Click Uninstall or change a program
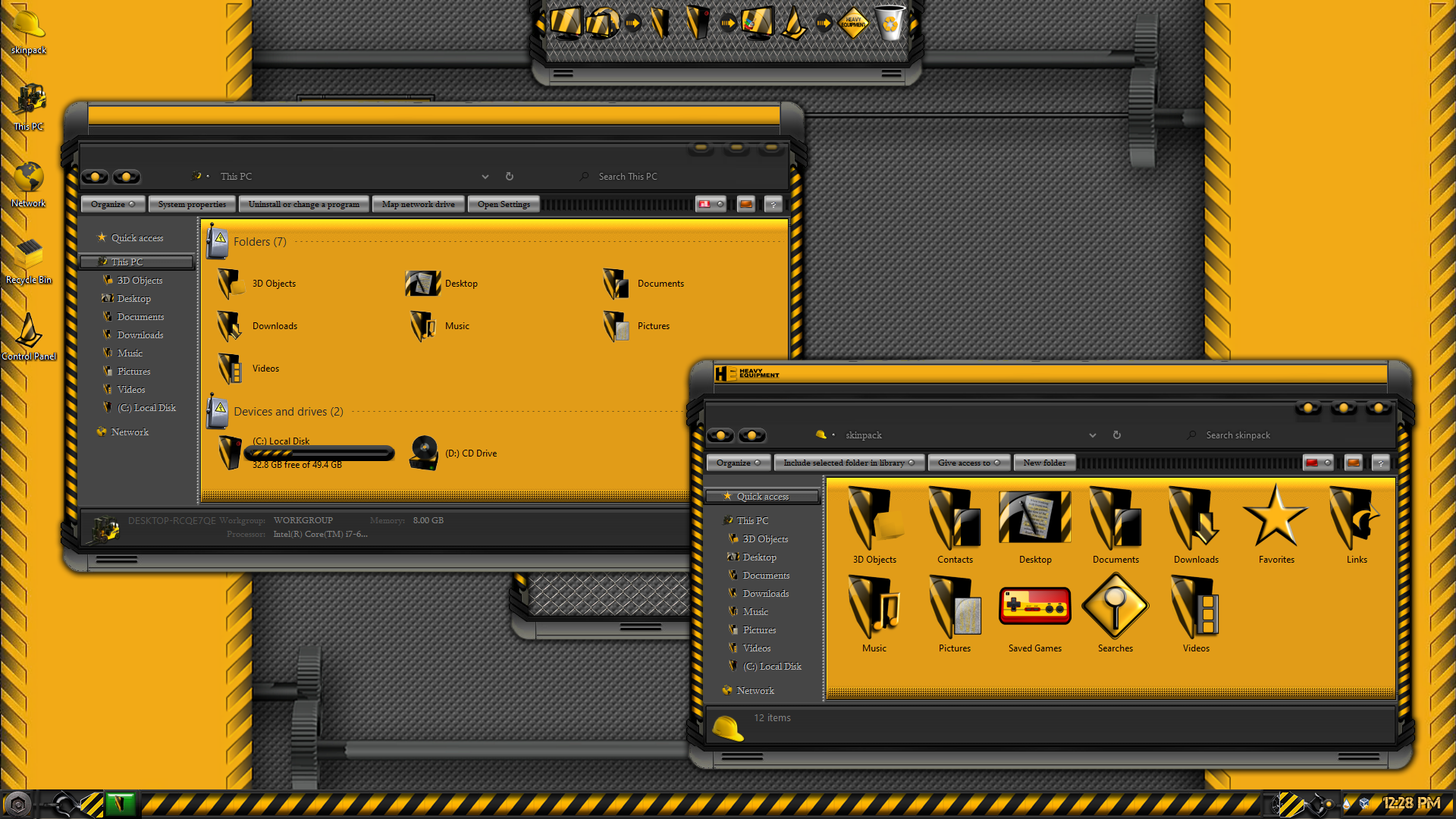This screenshot has width=1456, height=819. (x=303, y=204)
